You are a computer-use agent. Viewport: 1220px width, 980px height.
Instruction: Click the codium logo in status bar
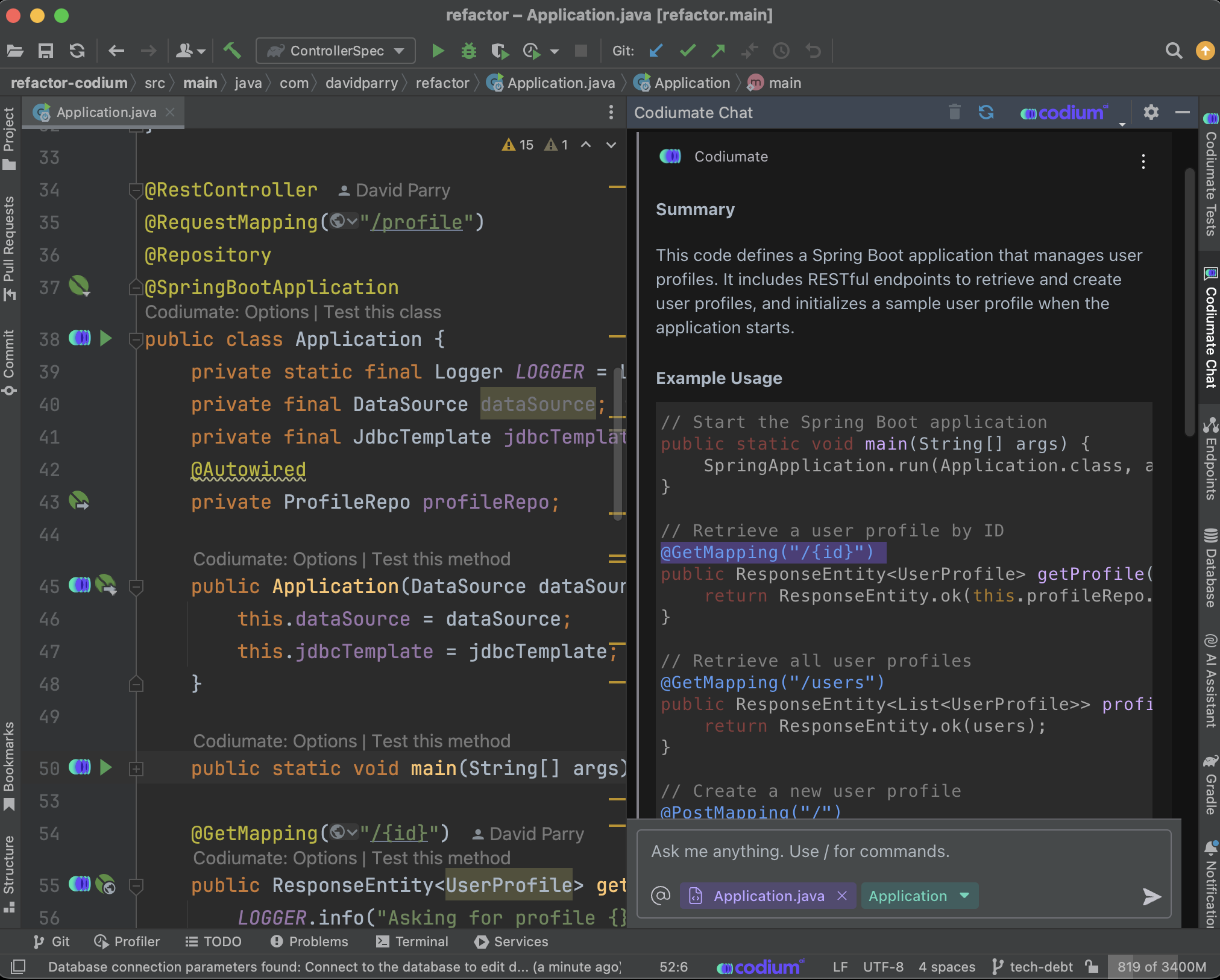pos(761,967)
